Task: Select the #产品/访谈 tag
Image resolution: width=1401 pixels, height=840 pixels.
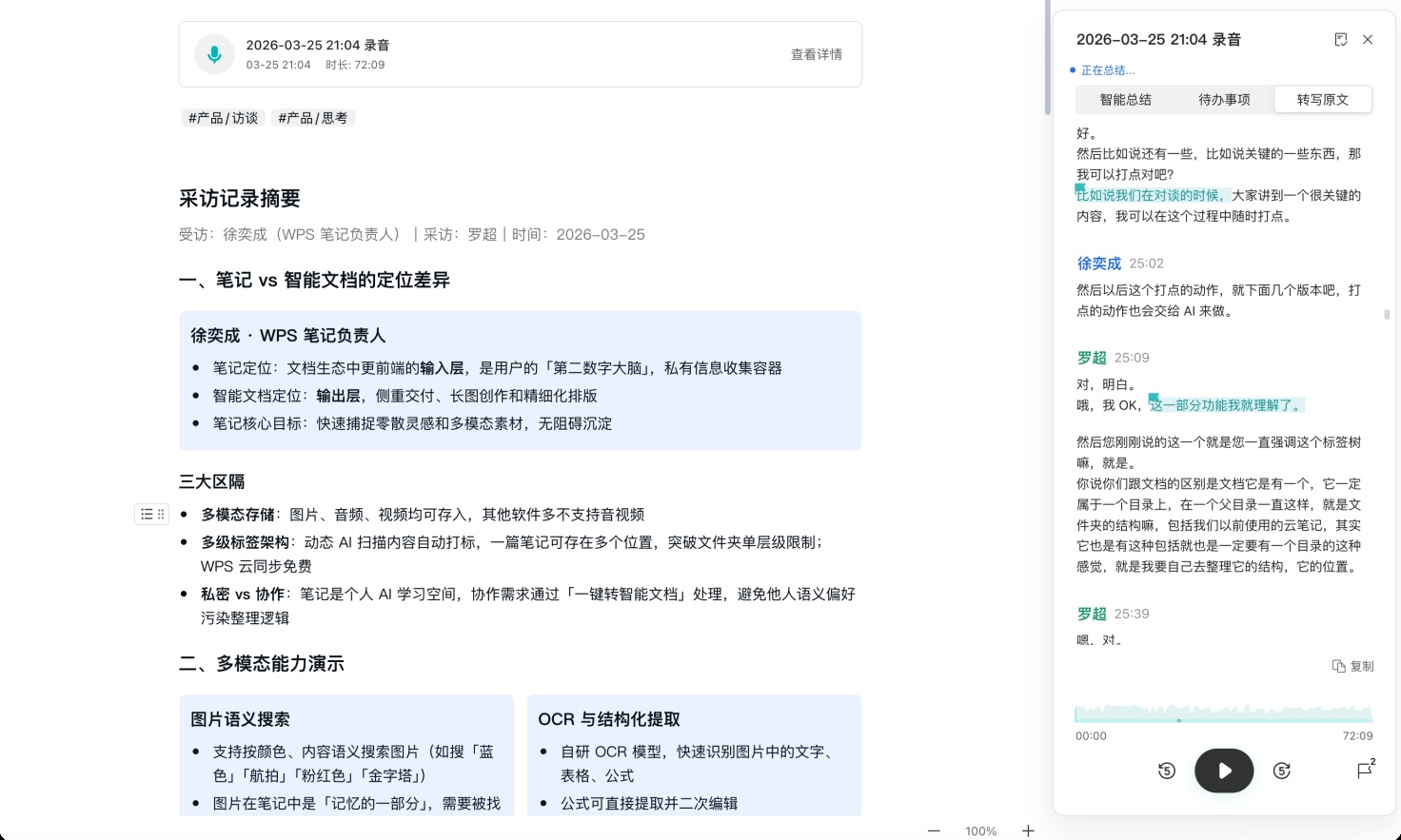Action: tap(222, 117)
